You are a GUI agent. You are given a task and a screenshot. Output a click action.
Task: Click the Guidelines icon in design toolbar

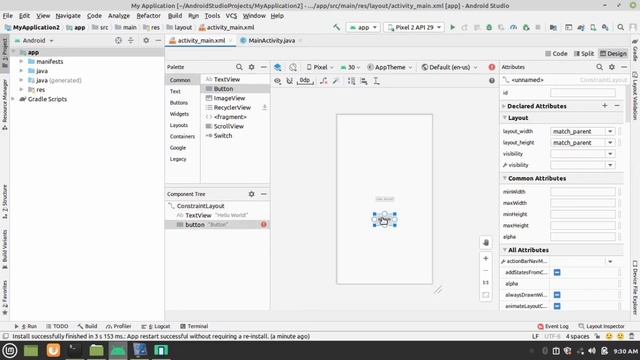click(376, 81)
